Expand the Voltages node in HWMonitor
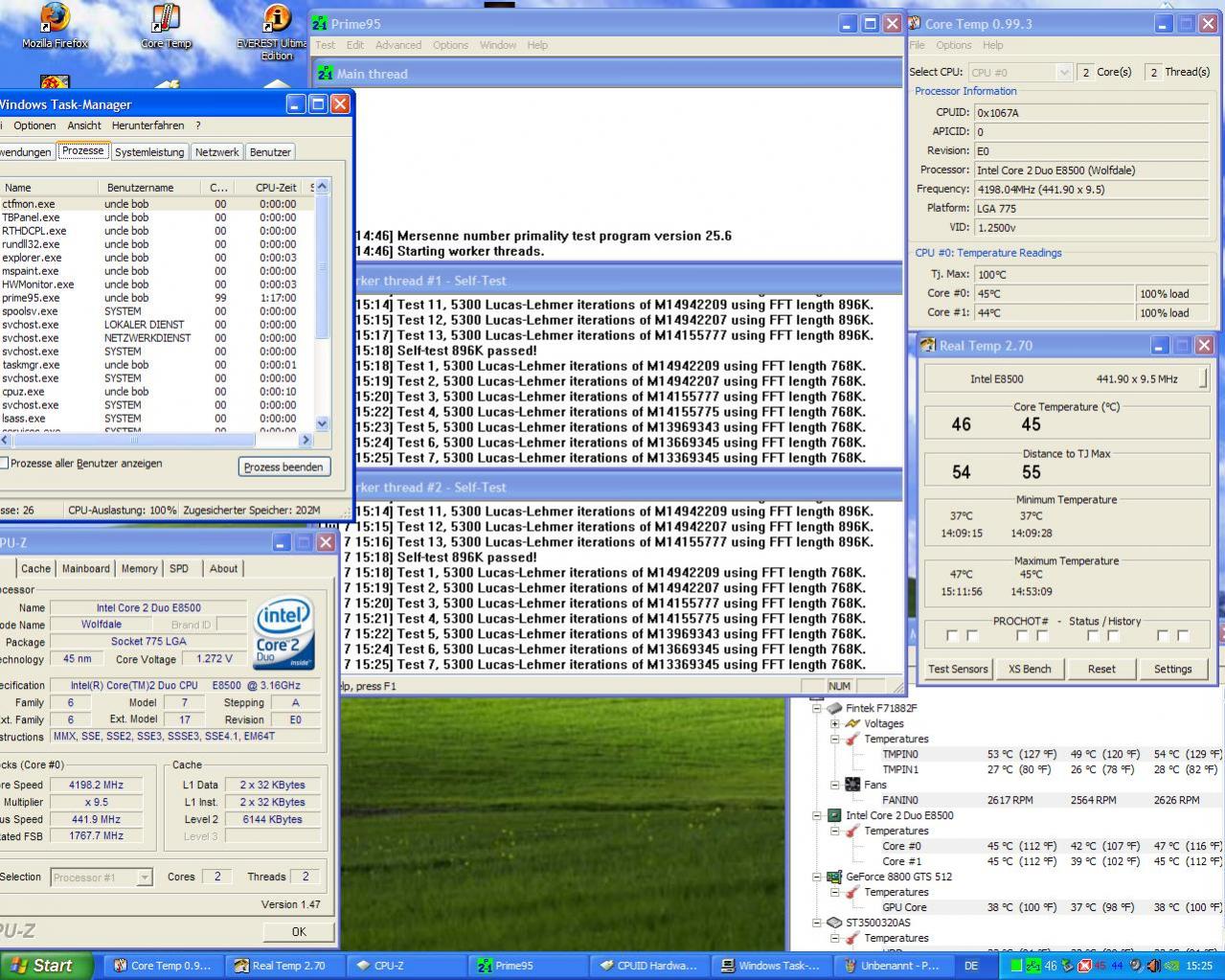1225x980 pixels. 835,723
